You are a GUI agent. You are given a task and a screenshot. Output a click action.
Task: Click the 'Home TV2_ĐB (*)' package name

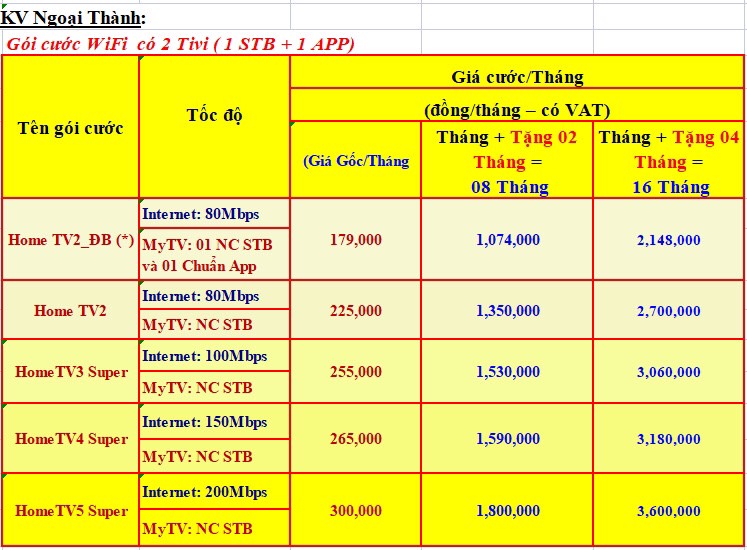click(x=71, y=239)
